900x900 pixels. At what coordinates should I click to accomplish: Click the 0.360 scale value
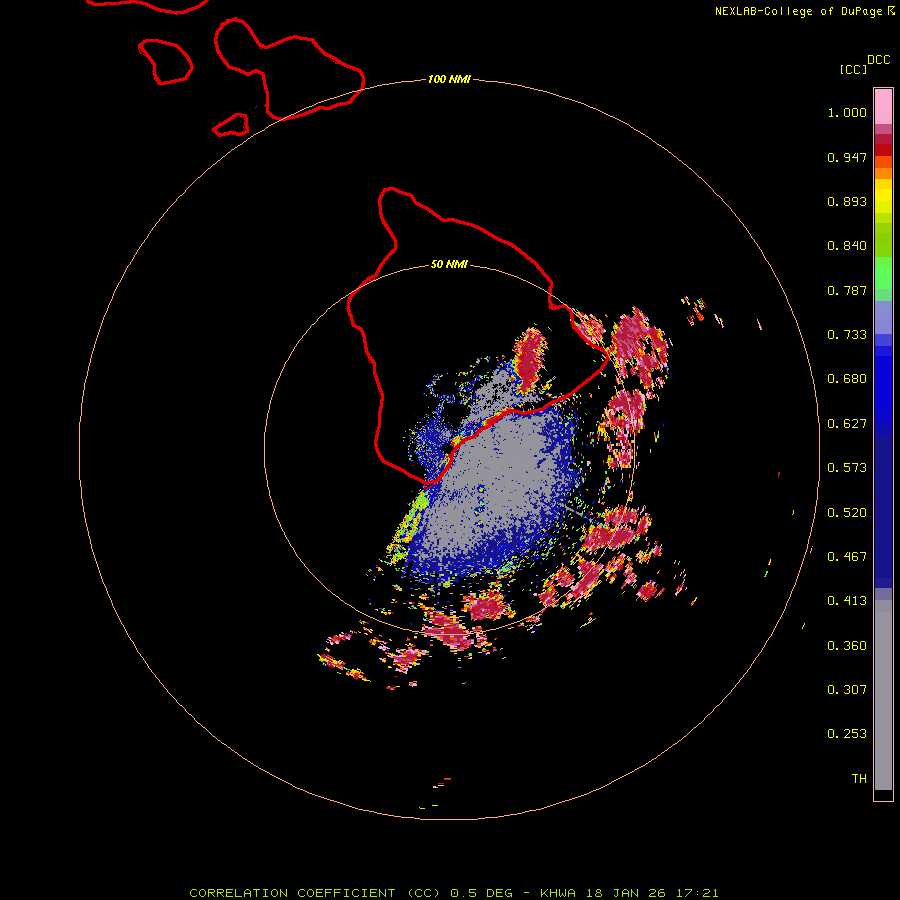(x=847, y=646)
